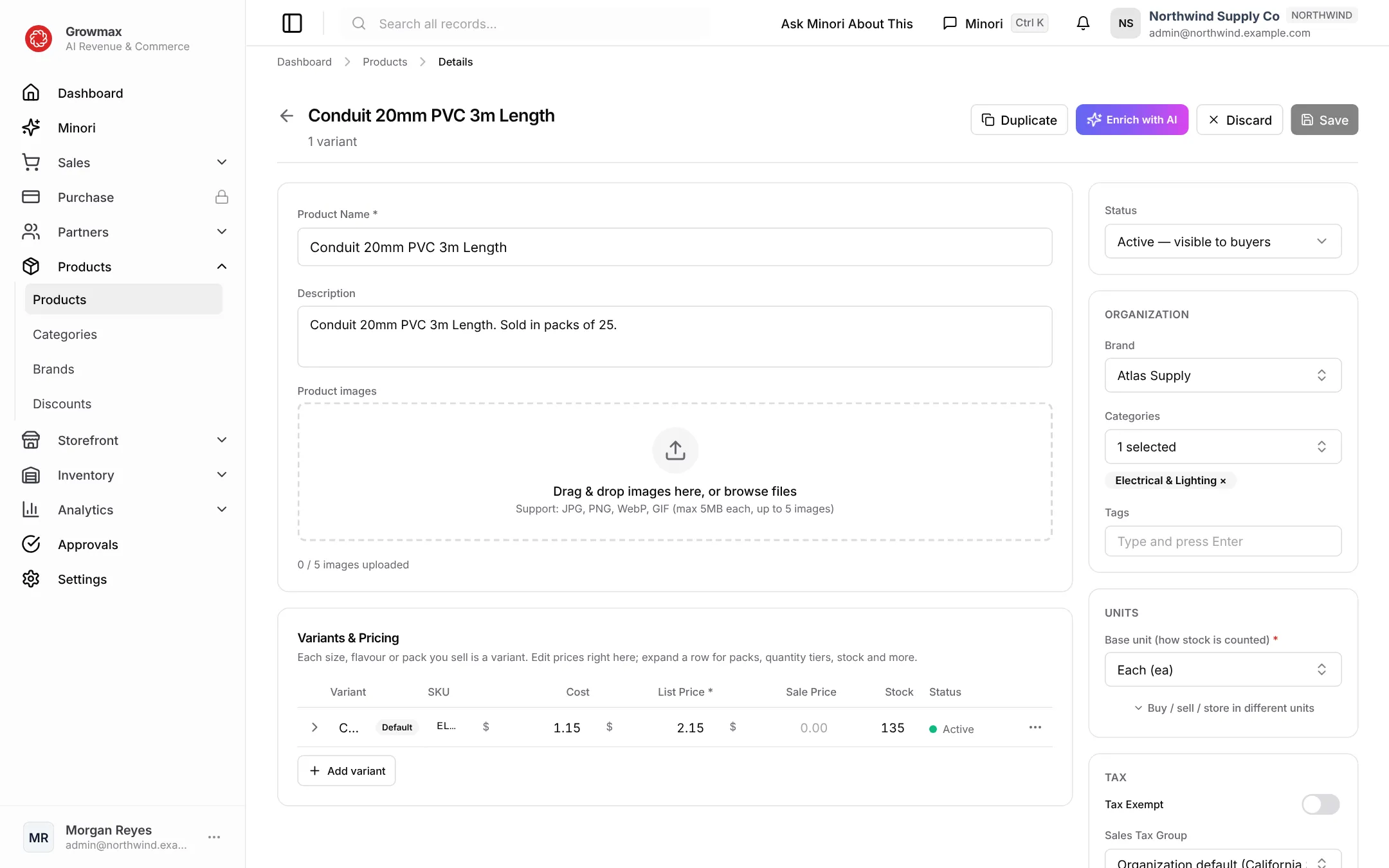Viewport: 1389px width, 868px height.
Task: Toggle the Tax Exempt switch
Action: point(1321,804)
